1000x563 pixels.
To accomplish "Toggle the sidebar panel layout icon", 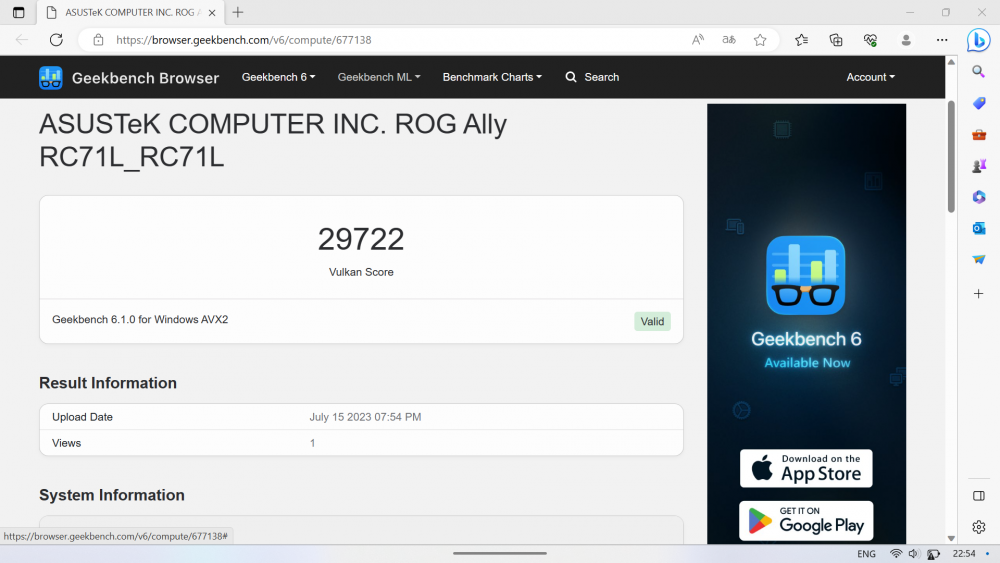I will tap(978, 496).
